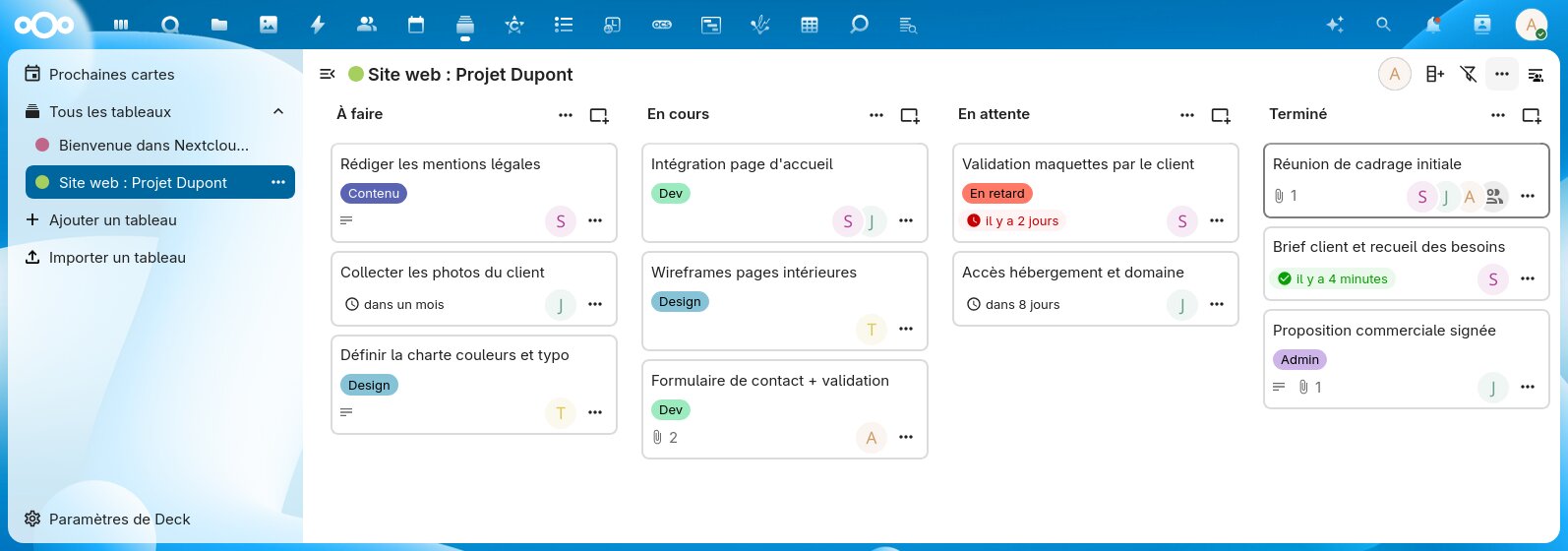Open card menu for Formulaire de contact
The height and width of the screenshot is (551, 1568).
coord(906,438)
